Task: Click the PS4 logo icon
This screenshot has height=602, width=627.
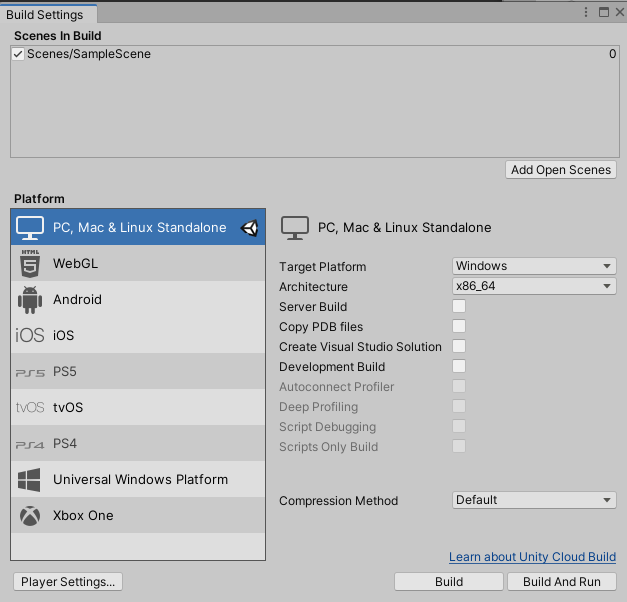Action: pyautogui.click(x=30, y=445)
